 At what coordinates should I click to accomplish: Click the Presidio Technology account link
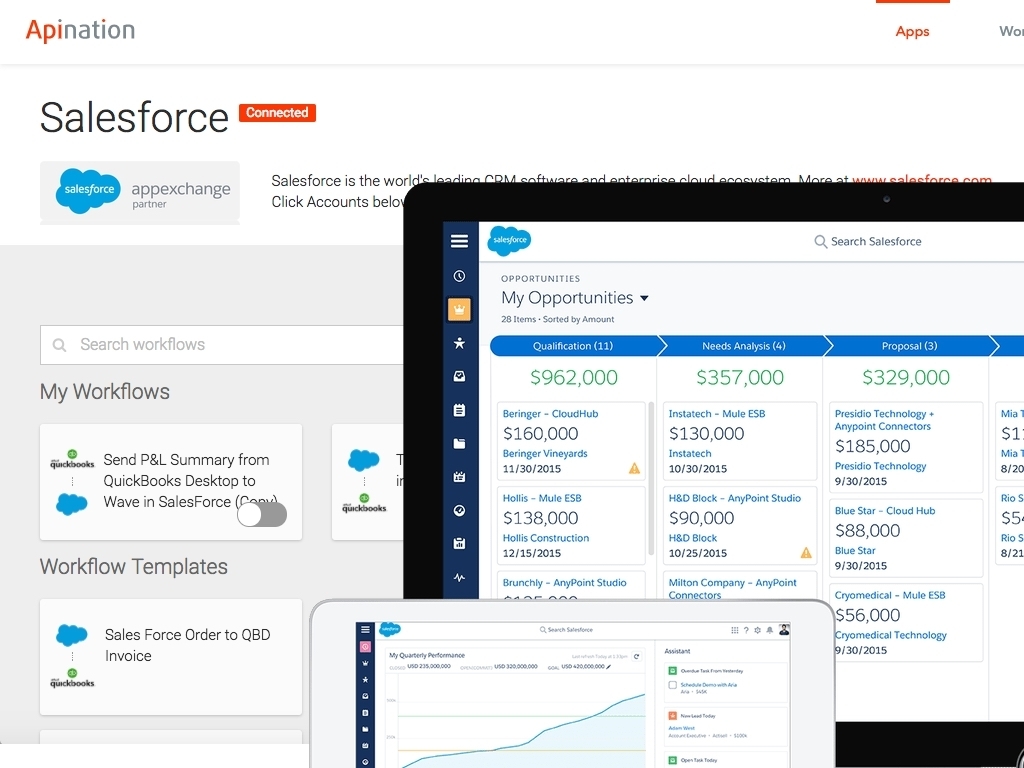(x=880, y=466)
